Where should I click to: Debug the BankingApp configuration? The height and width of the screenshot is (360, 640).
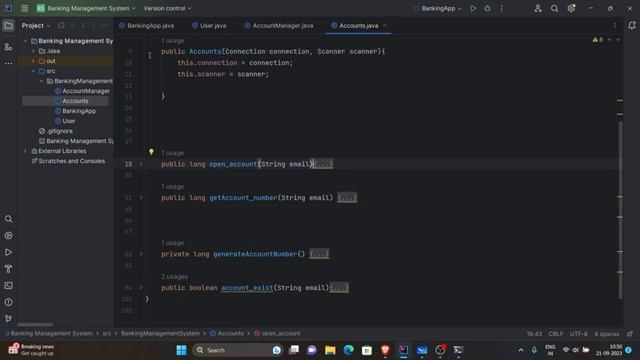click(487, 8)
